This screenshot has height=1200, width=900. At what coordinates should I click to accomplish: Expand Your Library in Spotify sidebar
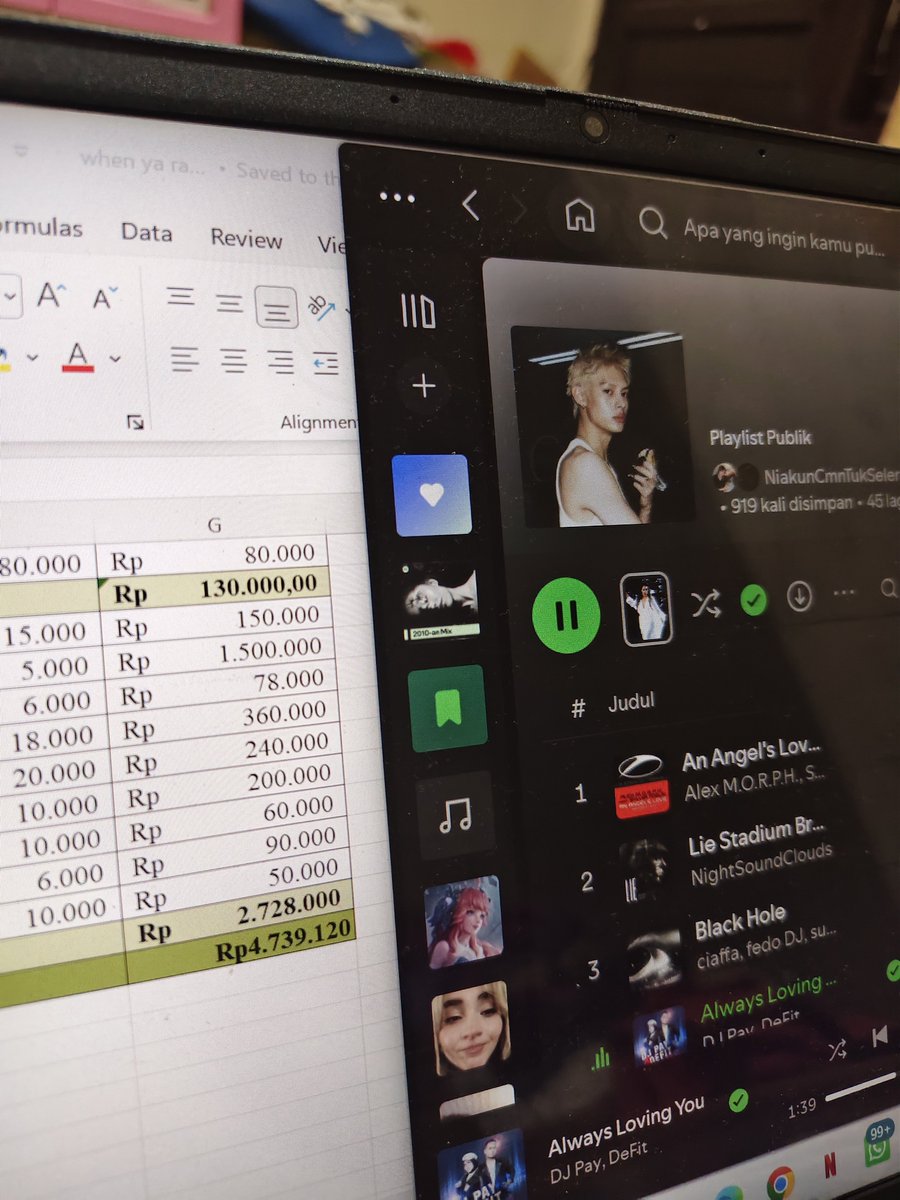pos(418,312)
